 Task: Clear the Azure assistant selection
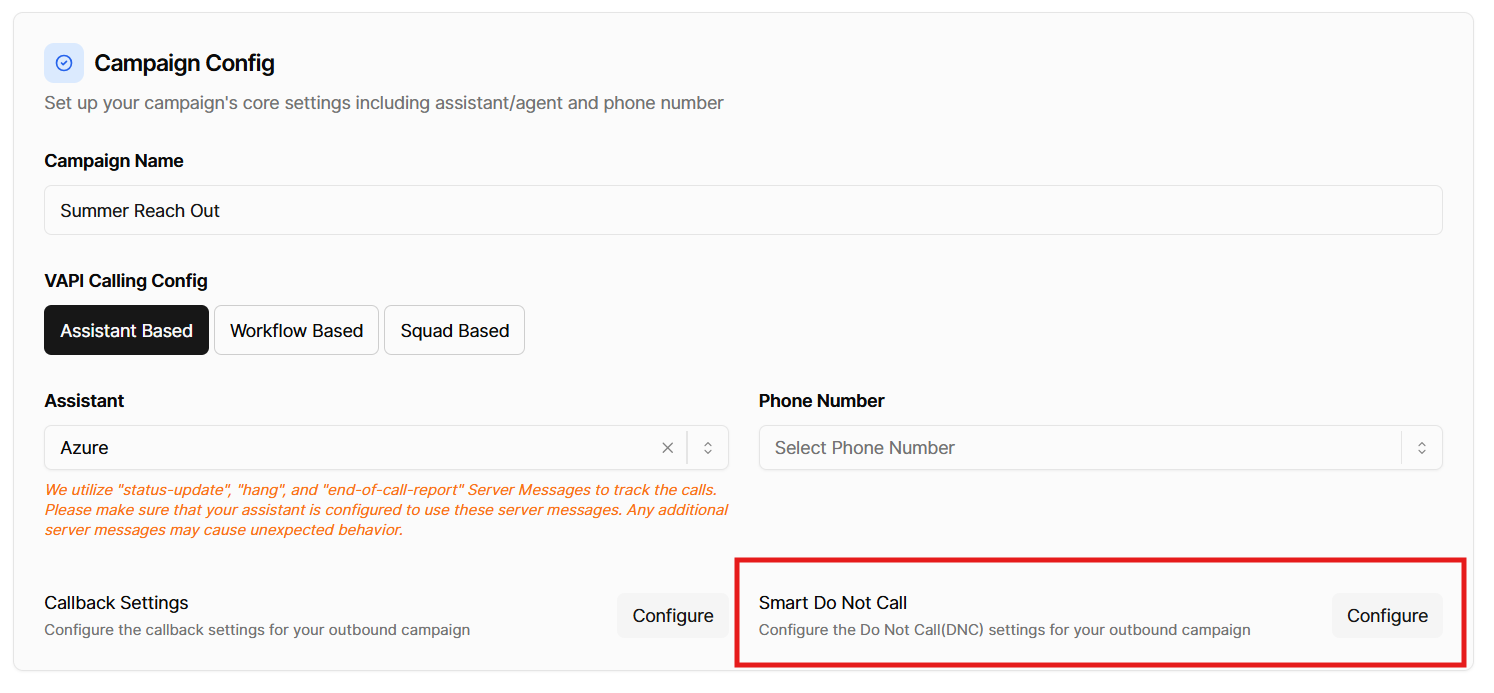[668, 448]
